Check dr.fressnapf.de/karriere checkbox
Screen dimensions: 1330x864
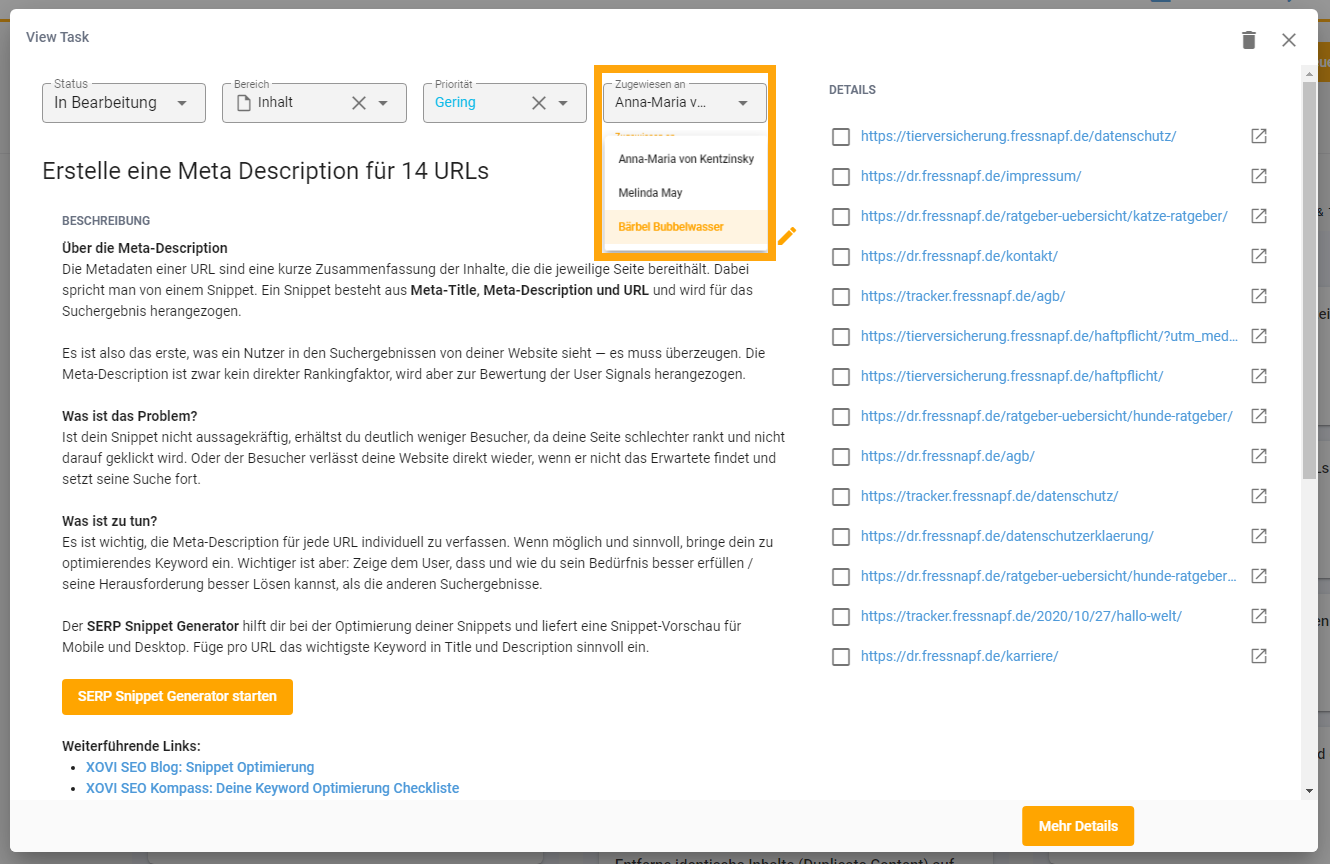841,657
